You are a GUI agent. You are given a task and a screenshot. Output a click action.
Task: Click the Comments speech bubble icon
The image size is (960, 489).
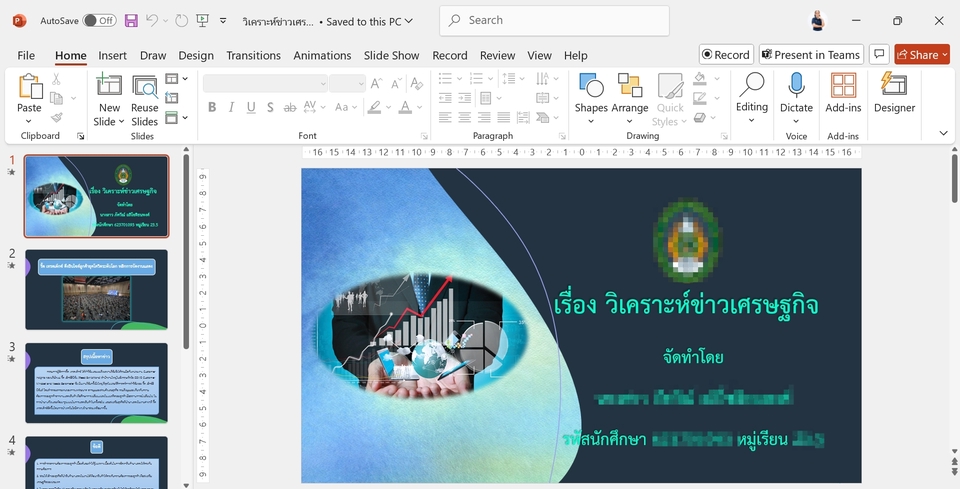[x=879, y=54]
